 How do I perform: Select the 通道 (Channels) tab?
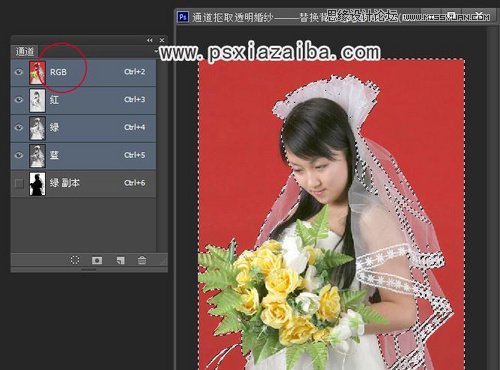coord(25,51)
